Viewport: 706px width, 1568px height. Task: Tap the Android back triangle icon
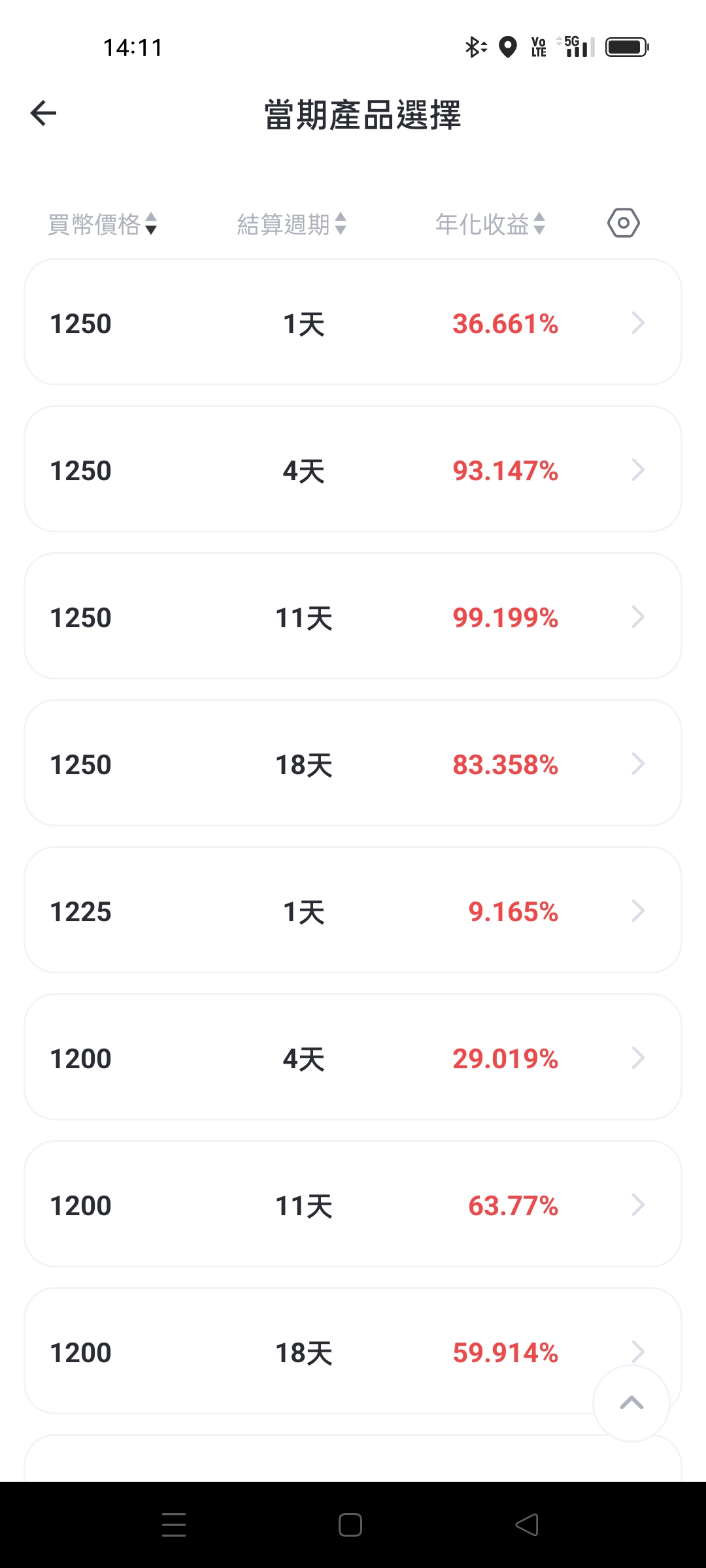(527, 1525)
